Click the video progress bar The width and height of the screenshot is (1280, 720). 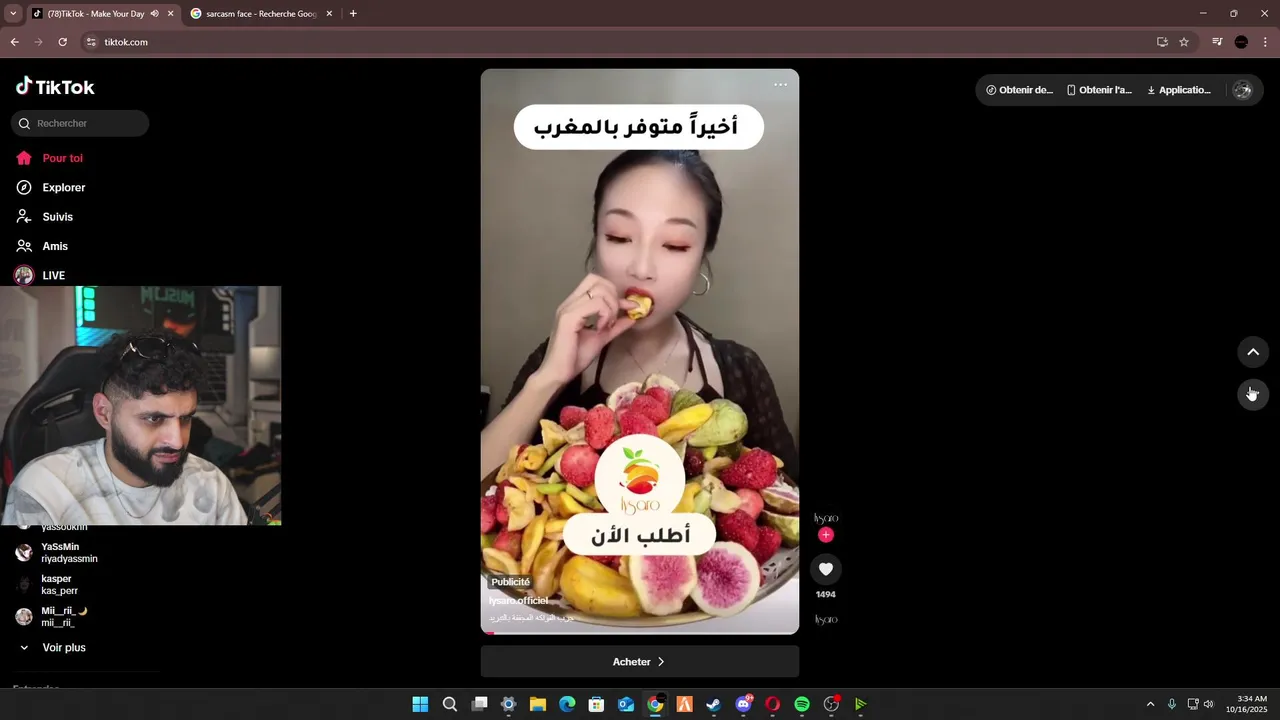[x=640, y=633]
